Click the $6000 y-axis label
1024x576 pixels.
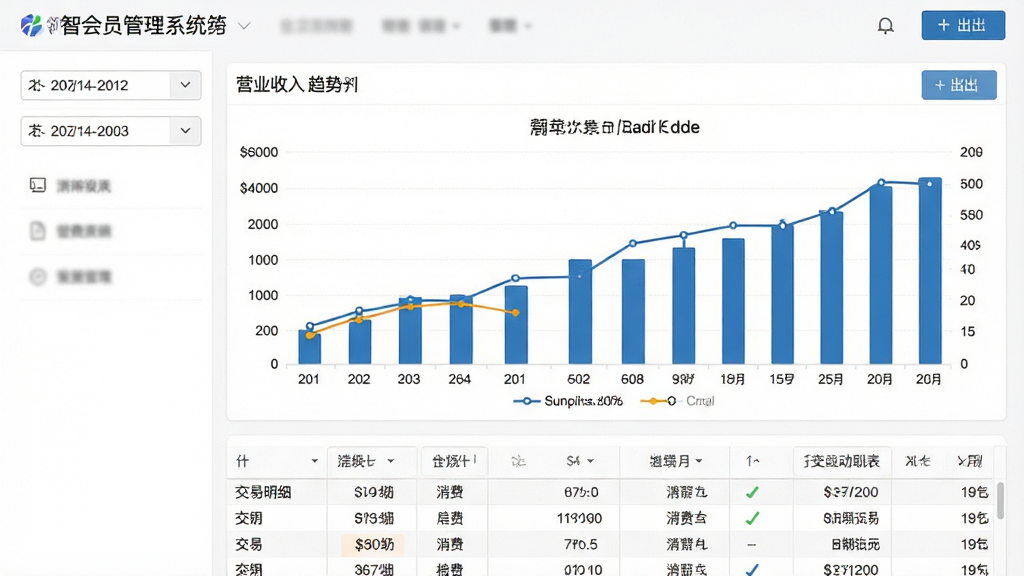[259, 152]
